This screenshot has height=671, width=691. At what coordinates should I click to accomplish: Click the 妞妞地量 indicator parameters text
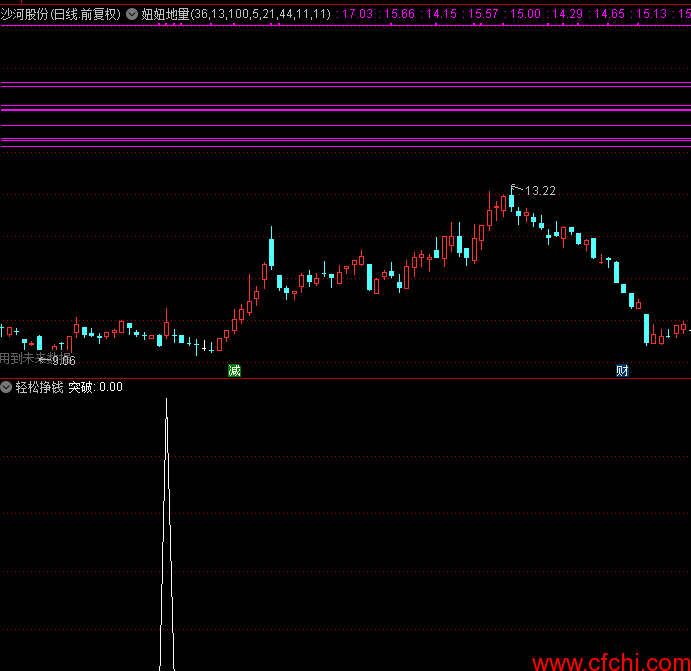tap(236, 14)
